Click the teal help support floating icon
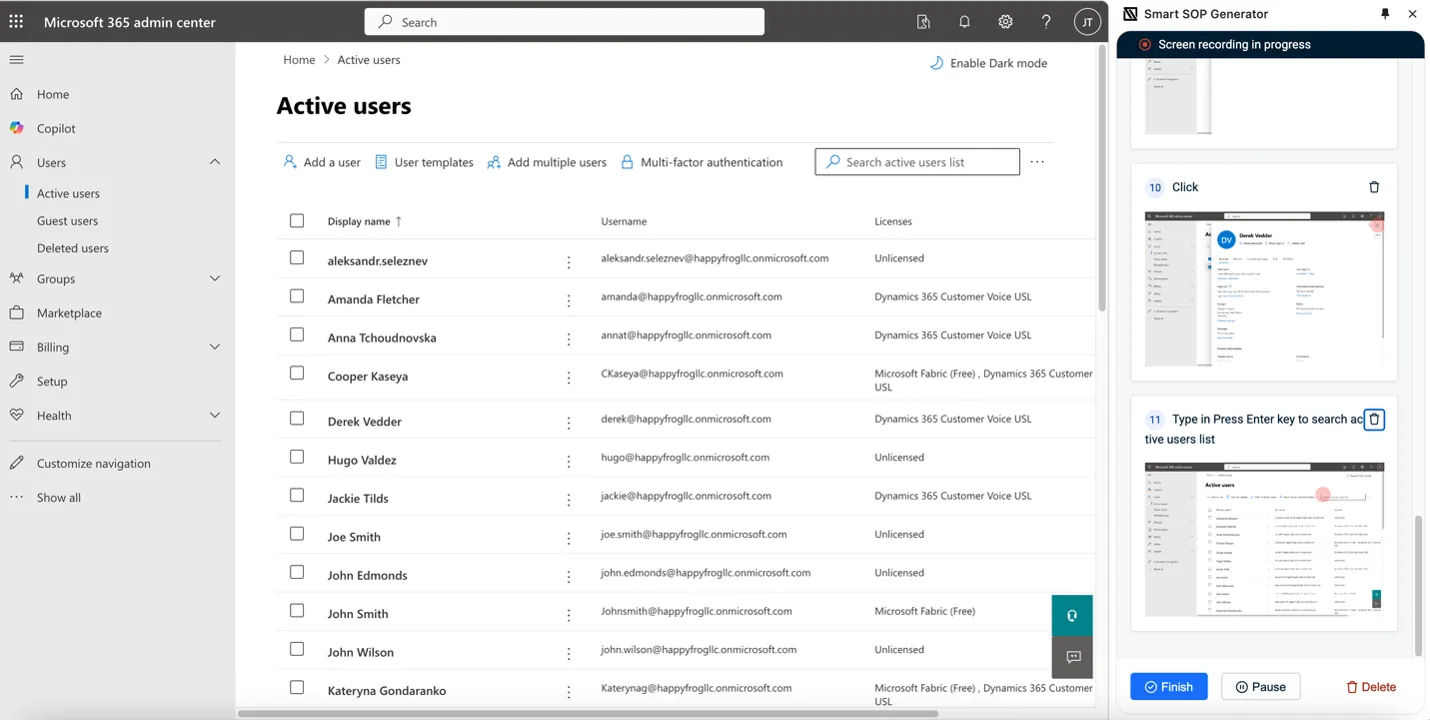The width and height of the screenshot is (1430, 724). click(1072, 616)
